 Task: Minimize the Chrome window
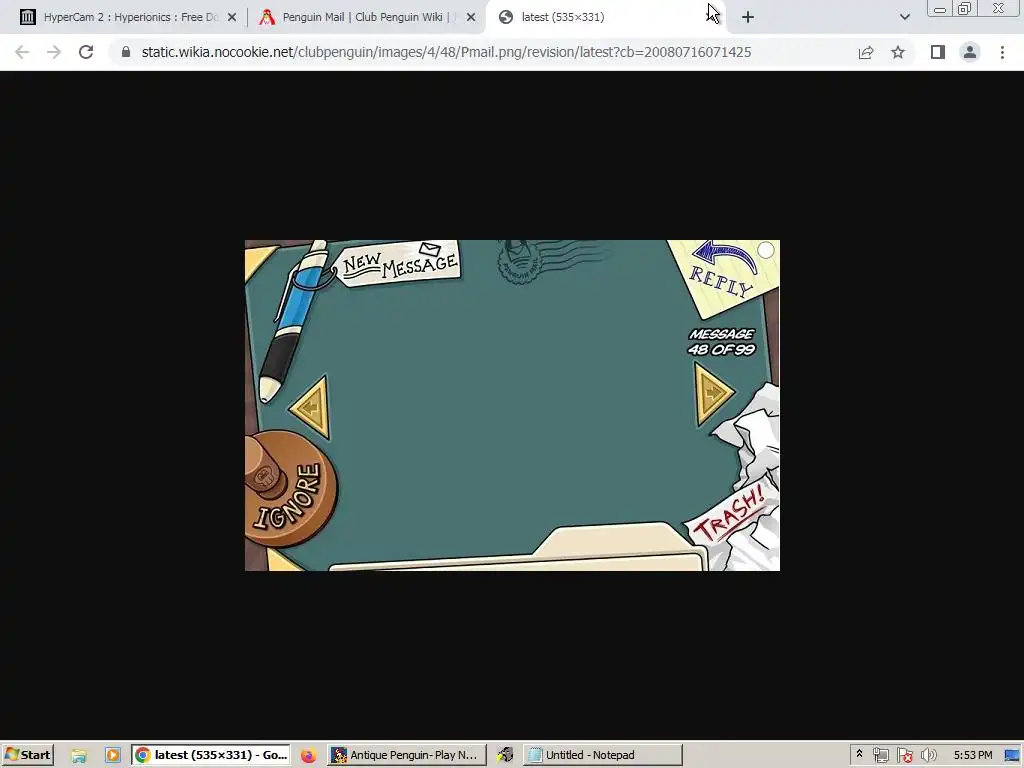click(x=940, y=8)
